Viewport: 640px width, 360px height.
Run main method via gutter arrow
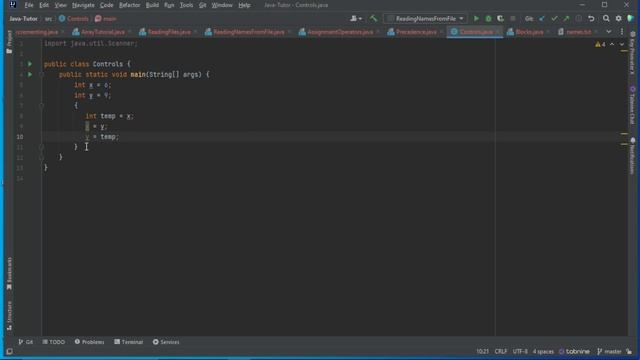(x=30, y=75)
